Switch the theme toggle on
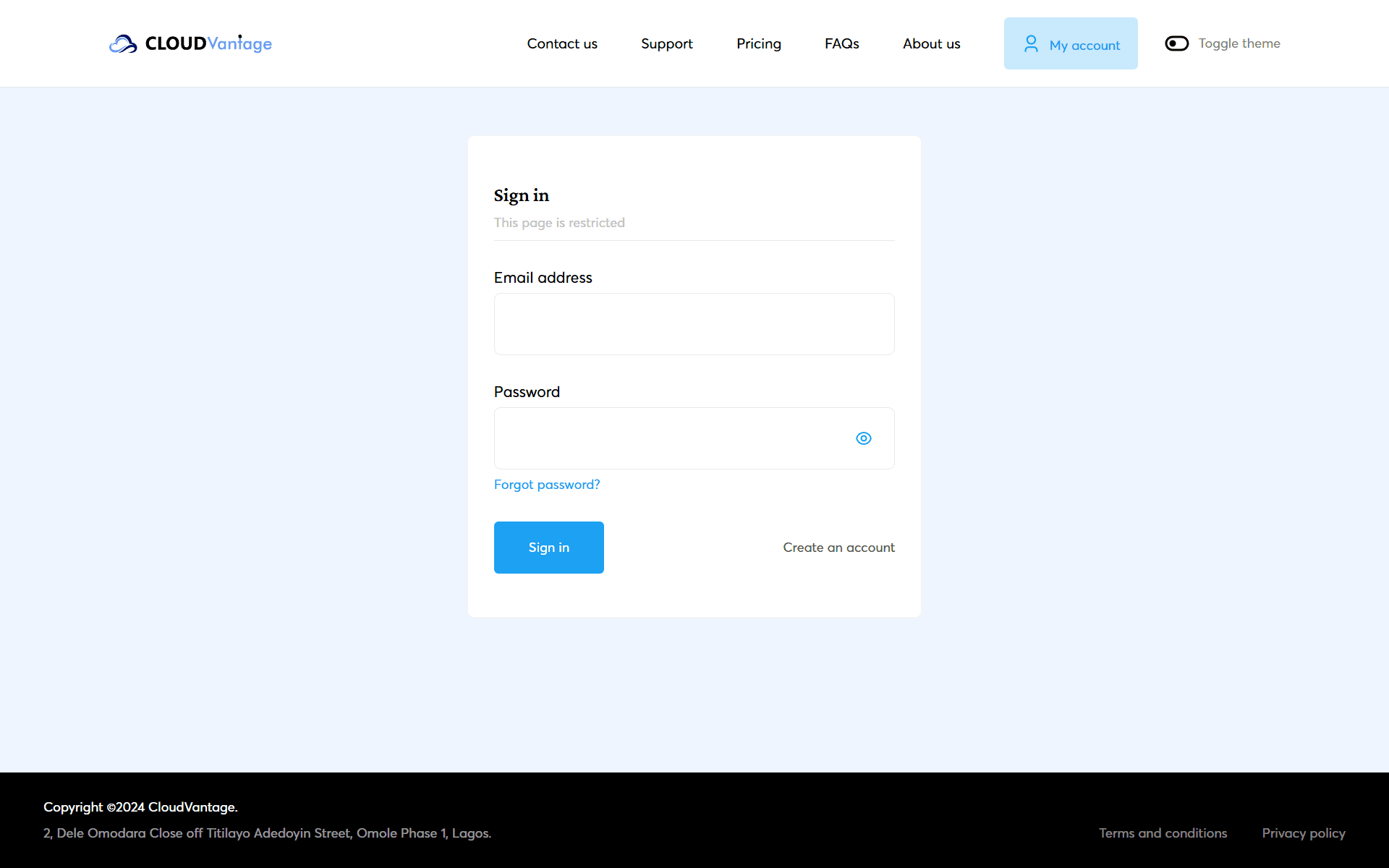This screenshot has width=1389, height=868. click(1176, 43)
